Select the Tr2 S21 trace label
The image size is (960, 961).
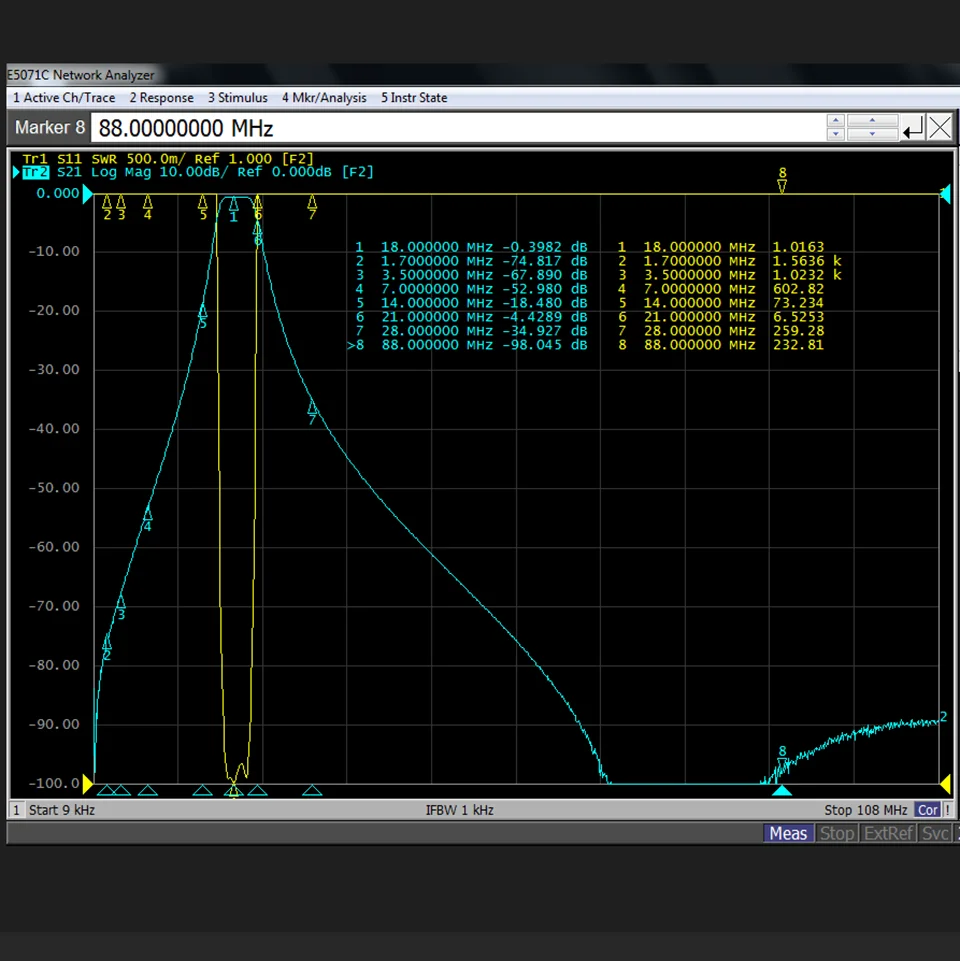[197, 172]
